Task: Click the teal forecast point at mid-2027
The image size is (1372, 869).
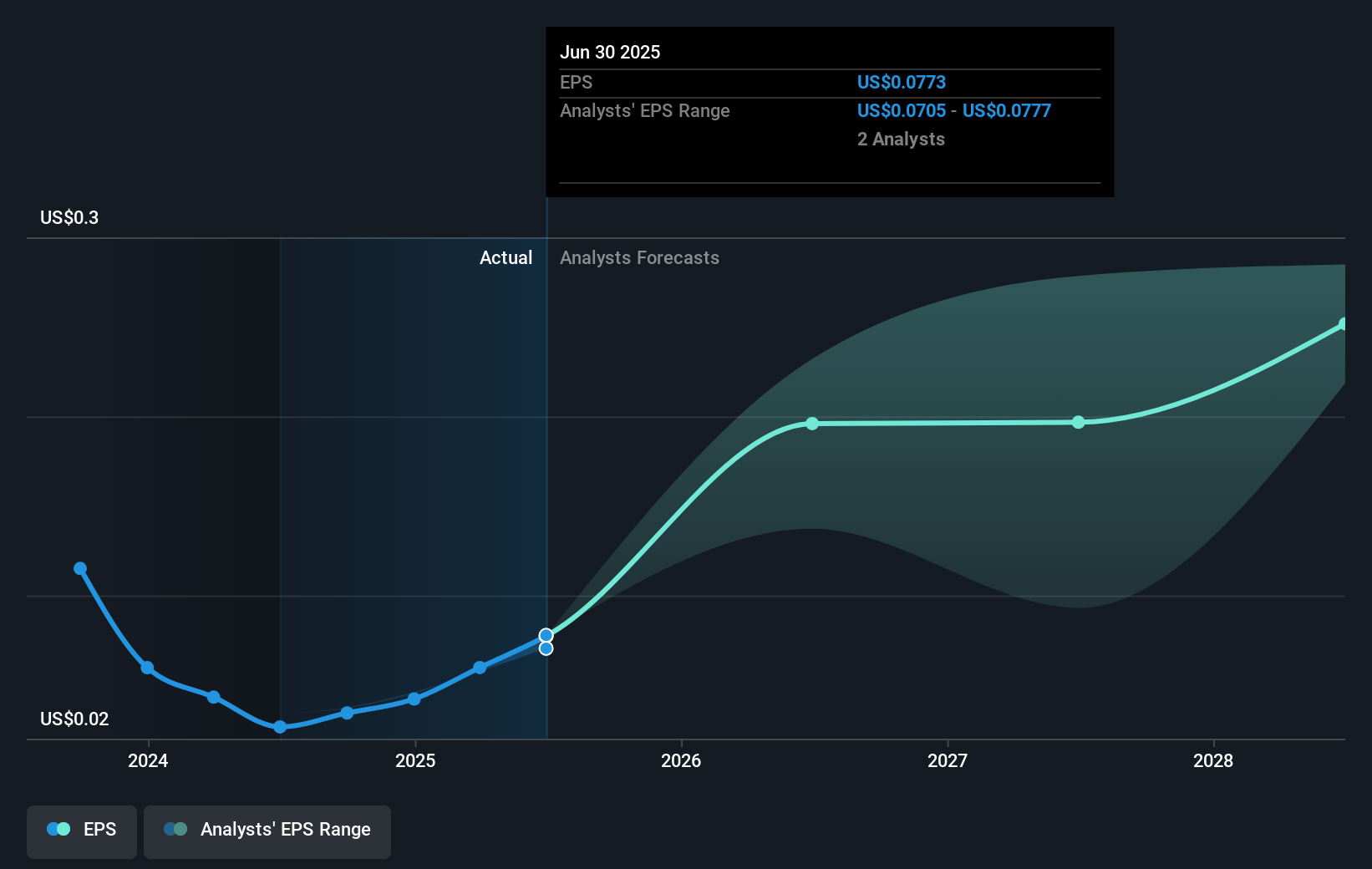Action: (1079, 423)
